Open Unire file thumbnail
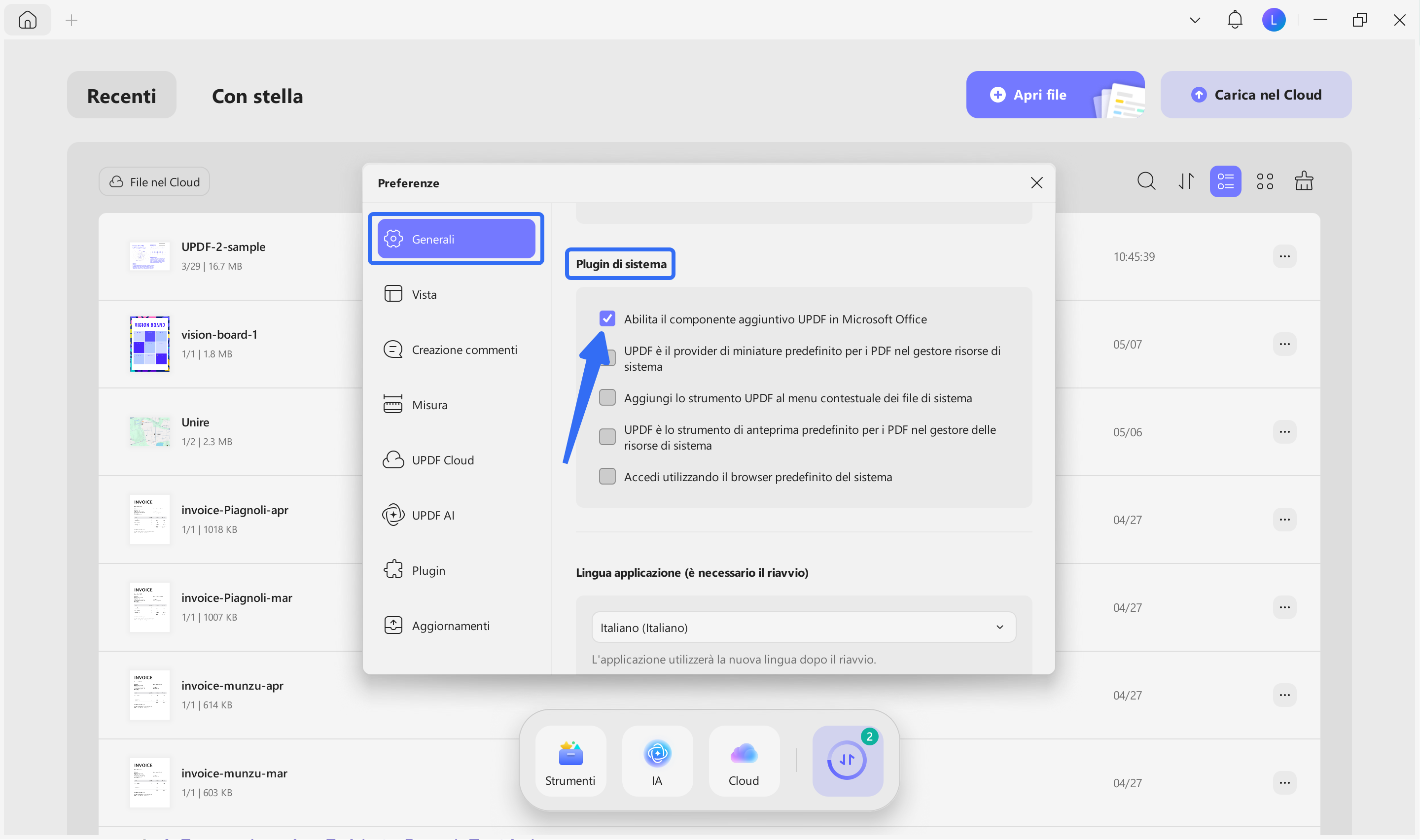Image resolution: width=1420 pixels, height=840 pixels. [149, 431]
